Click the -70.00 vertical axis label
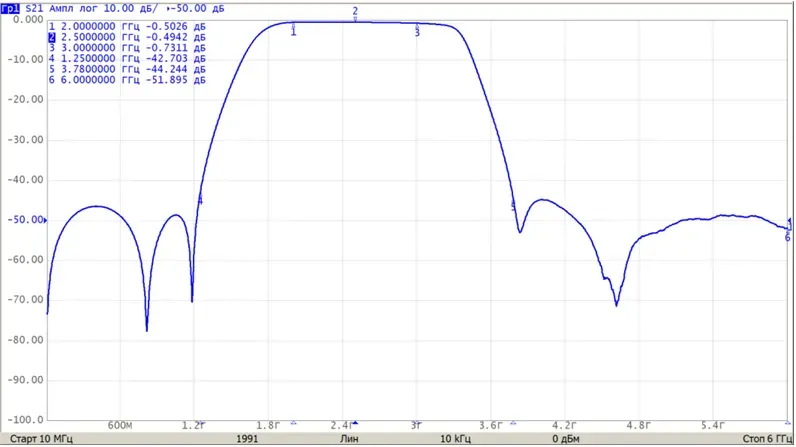796x447 pixels. [25, 300]
